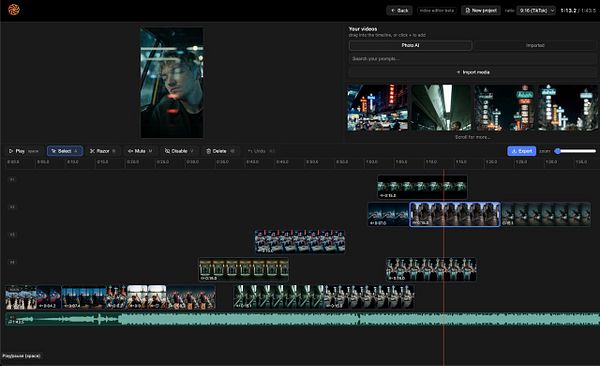Click the Undo button
The width and height of the screenshot is (600, 366).
click(261, 151)
